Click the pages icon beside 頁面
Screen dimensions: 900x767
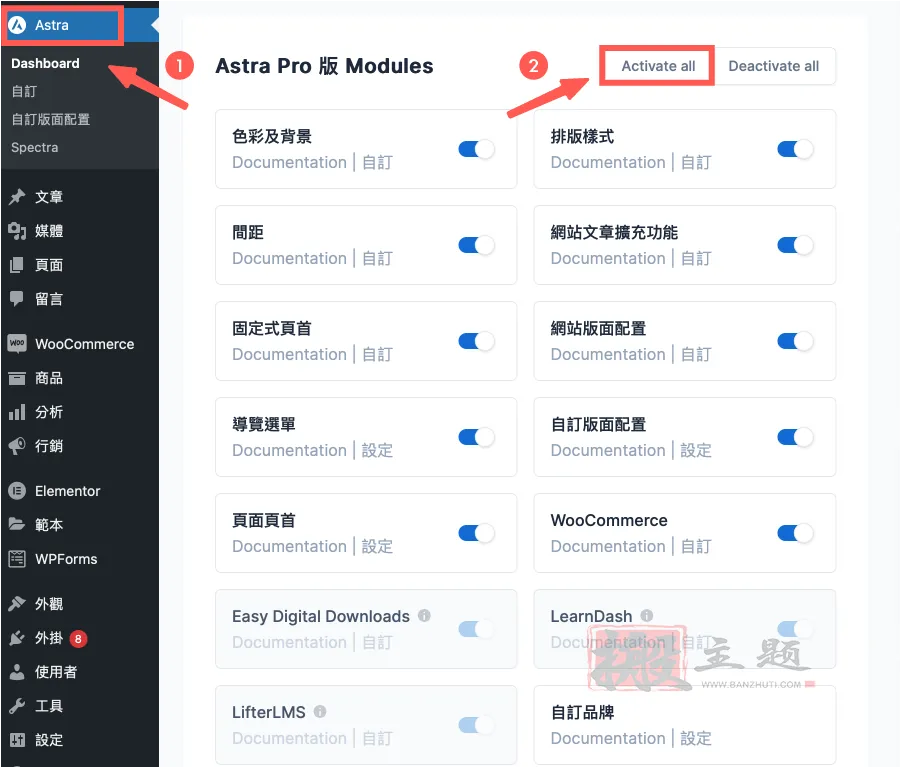point(17,265)
